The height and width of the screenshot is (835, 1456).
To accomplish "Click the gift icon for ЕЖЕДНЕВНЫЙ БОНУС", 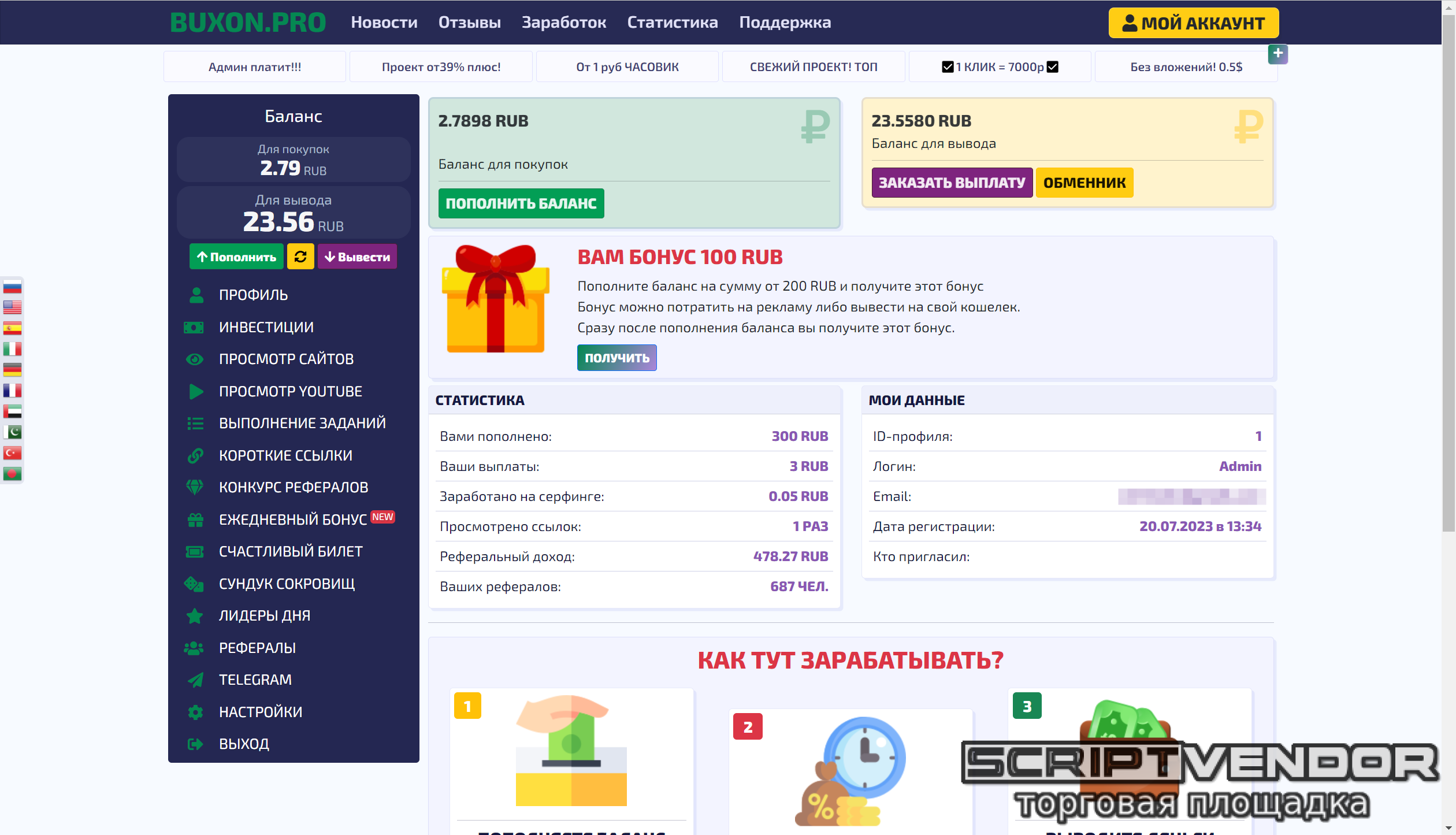I will coord(195,519).
